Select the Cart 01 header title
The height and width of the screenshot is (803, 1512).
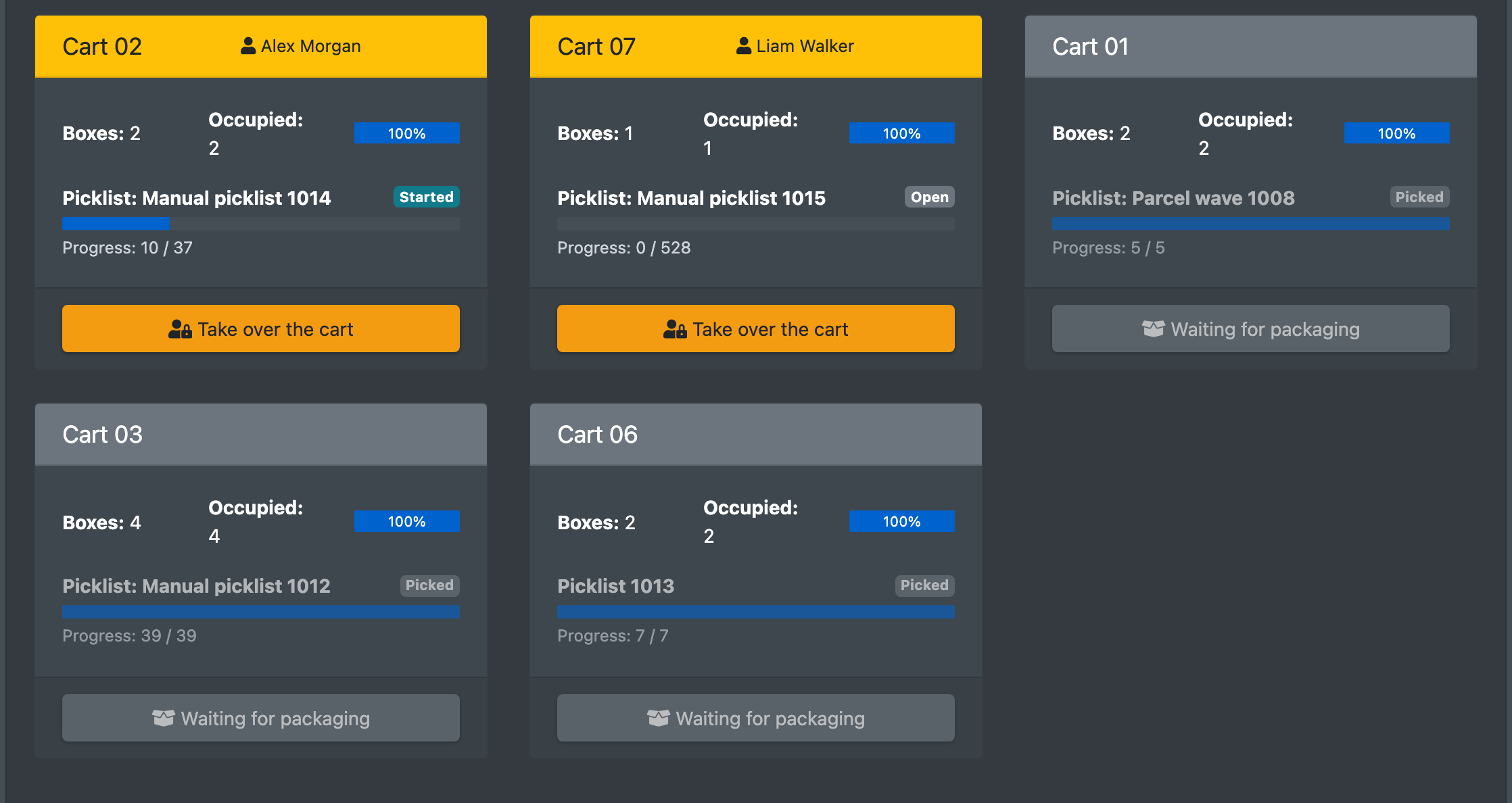tap(1090, 47)
